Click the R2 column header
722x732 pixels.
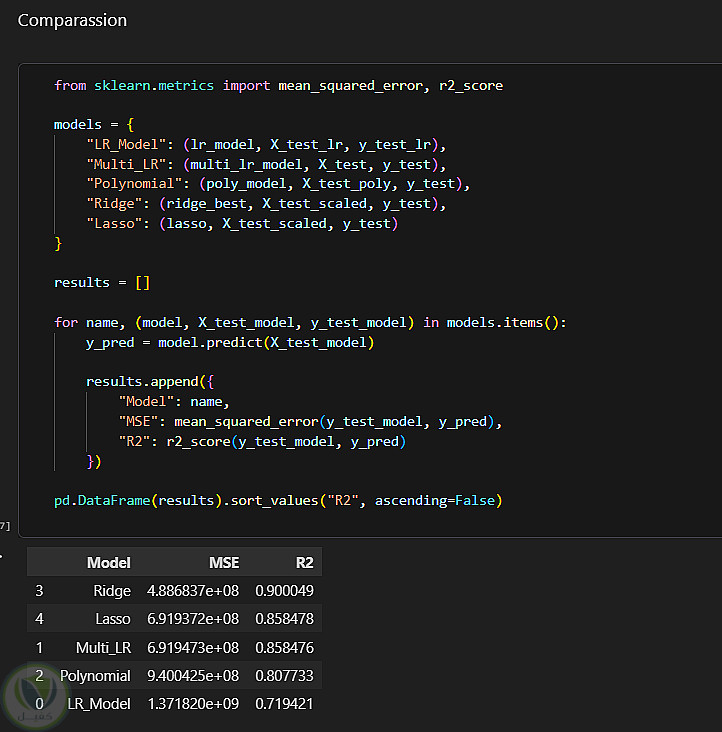click(x=304, y=563)
